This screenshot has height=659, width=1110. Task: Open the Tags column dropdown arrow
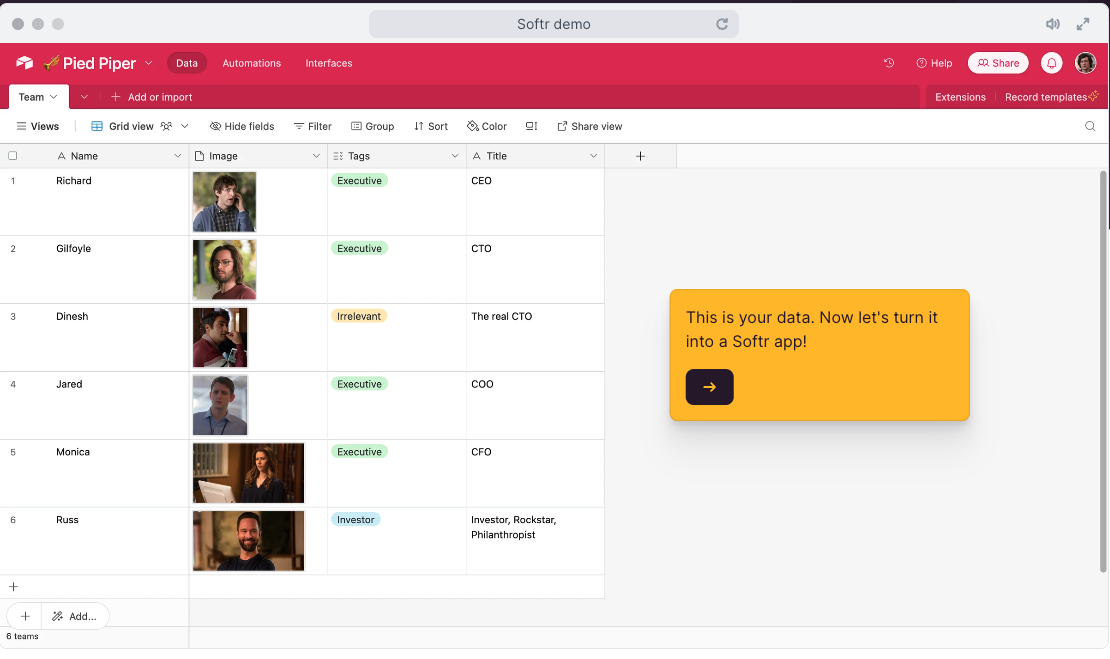pyautogui.click(x=455, y=156)
